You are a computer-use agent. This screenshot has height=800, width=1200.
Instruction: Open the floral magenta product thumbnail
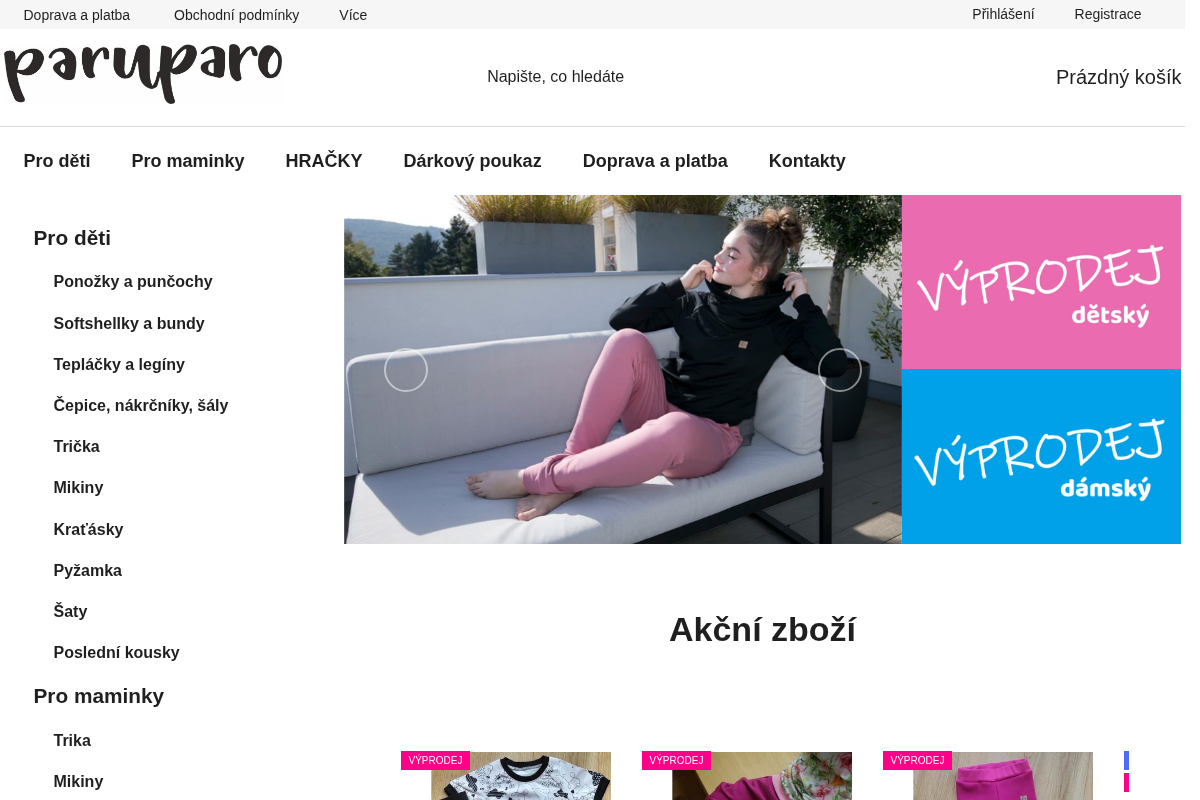(x=762, y=776)
